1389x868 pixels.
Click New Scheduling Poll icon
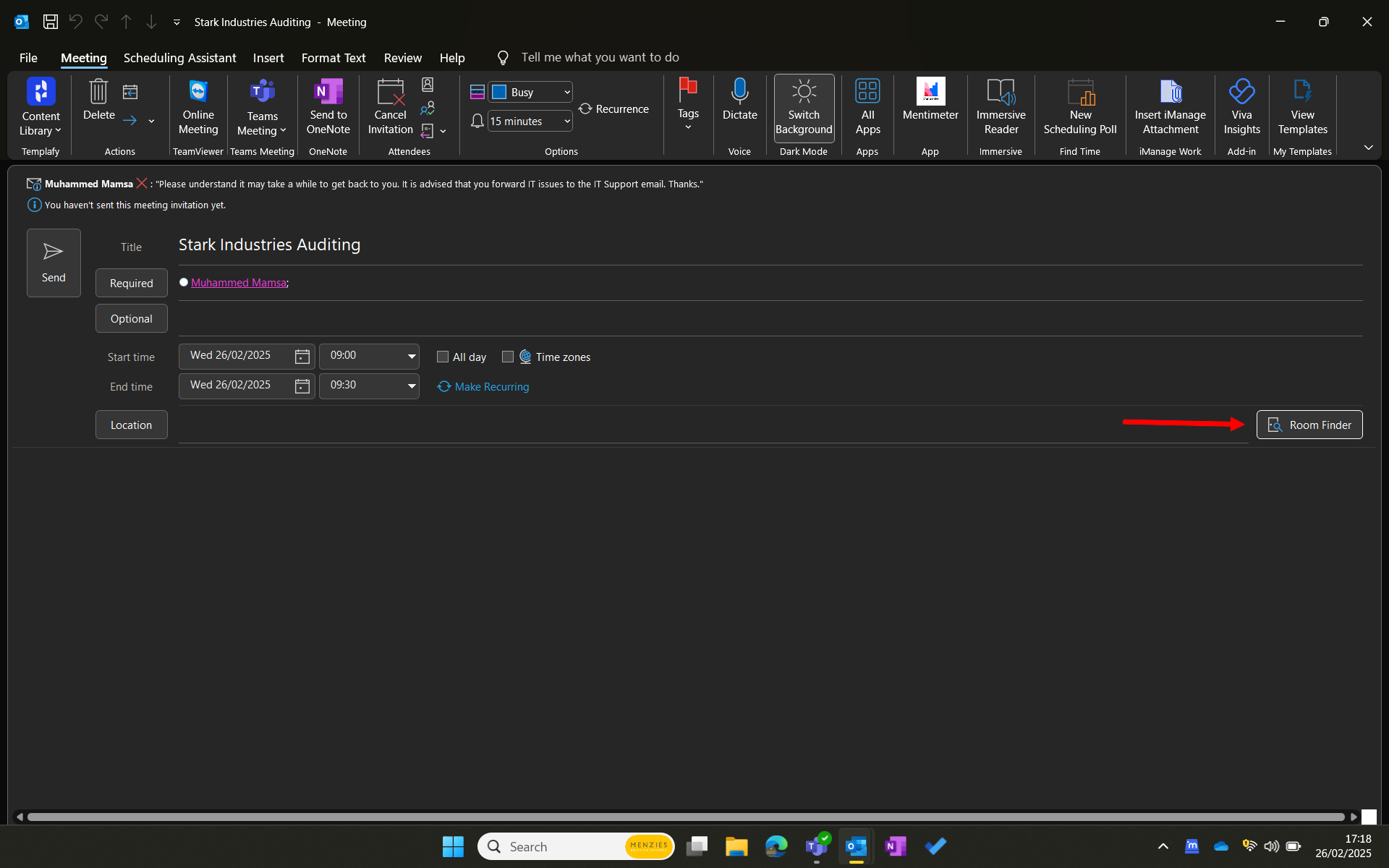[x=1080, y=93]
